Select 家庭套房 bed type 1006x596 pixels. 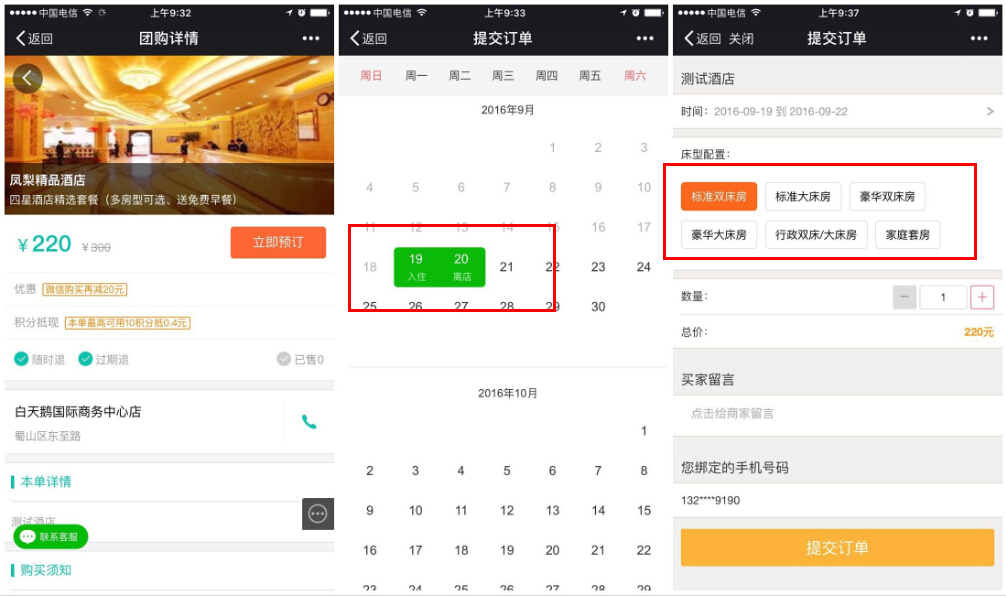(907, 235)
